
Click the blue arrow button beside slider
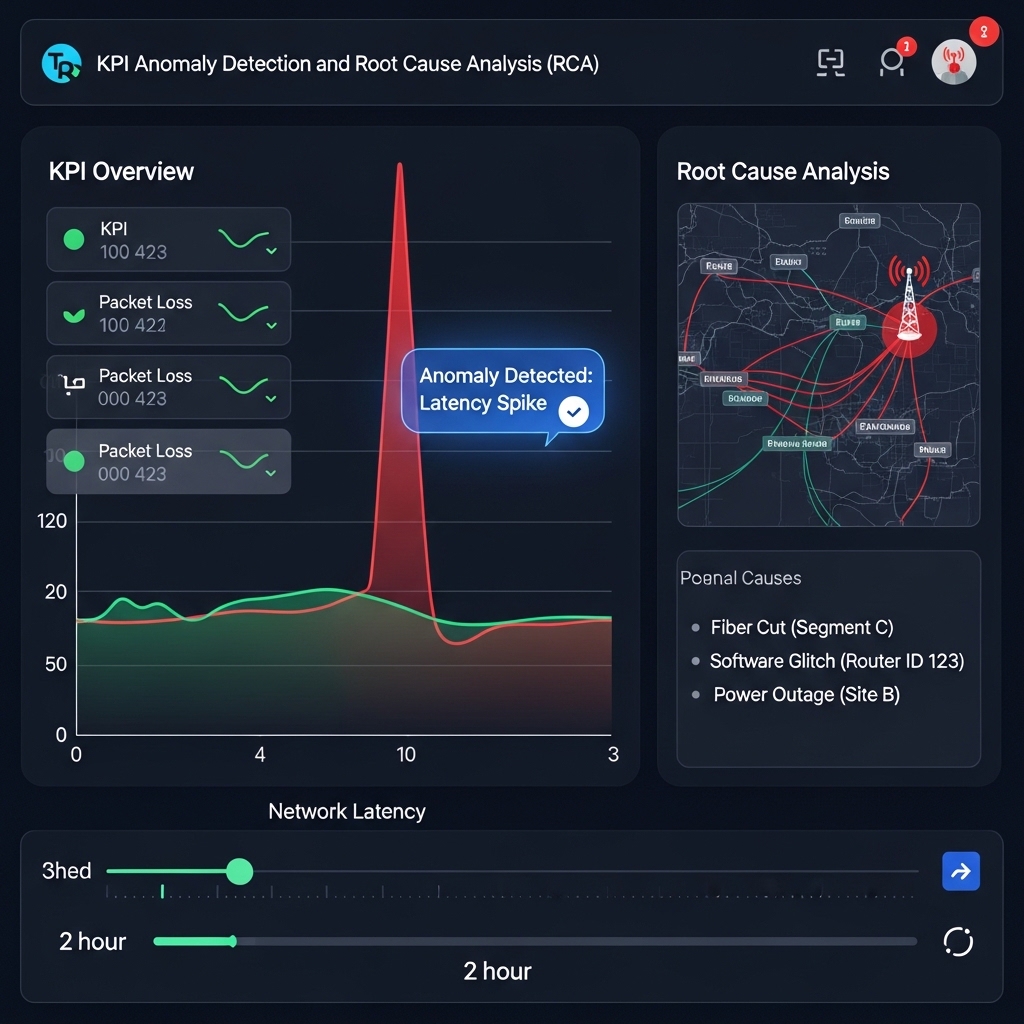click(960, 871)
